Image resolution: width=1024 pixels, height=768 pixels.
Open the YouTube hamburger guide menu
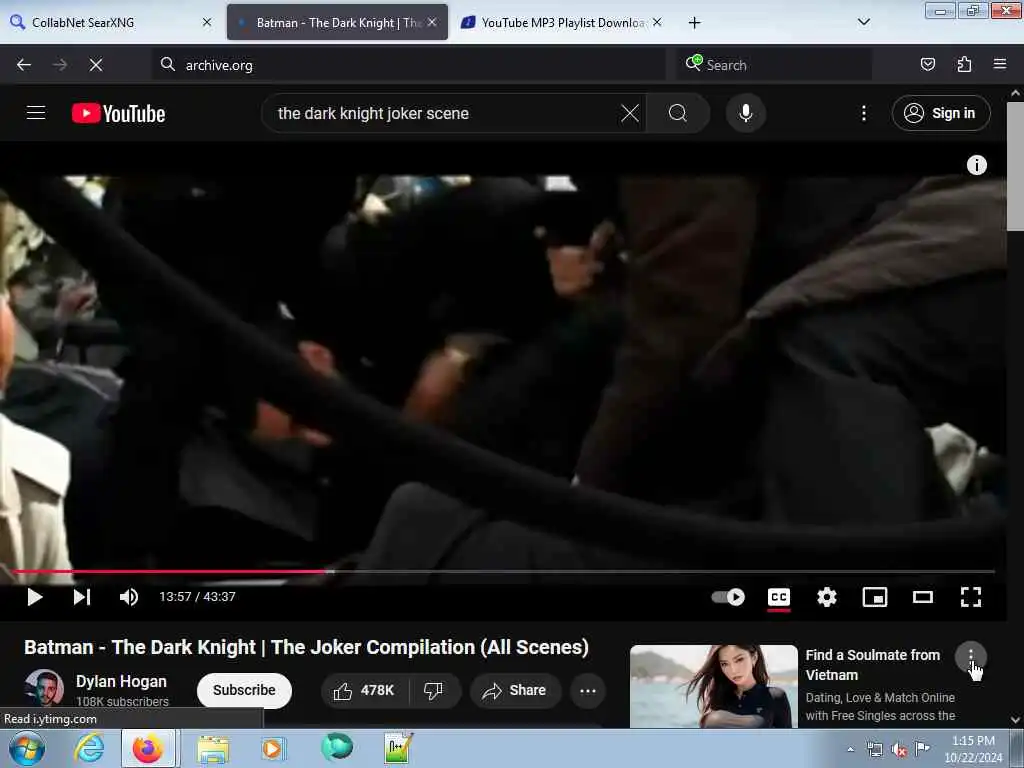tap(36, 113)
